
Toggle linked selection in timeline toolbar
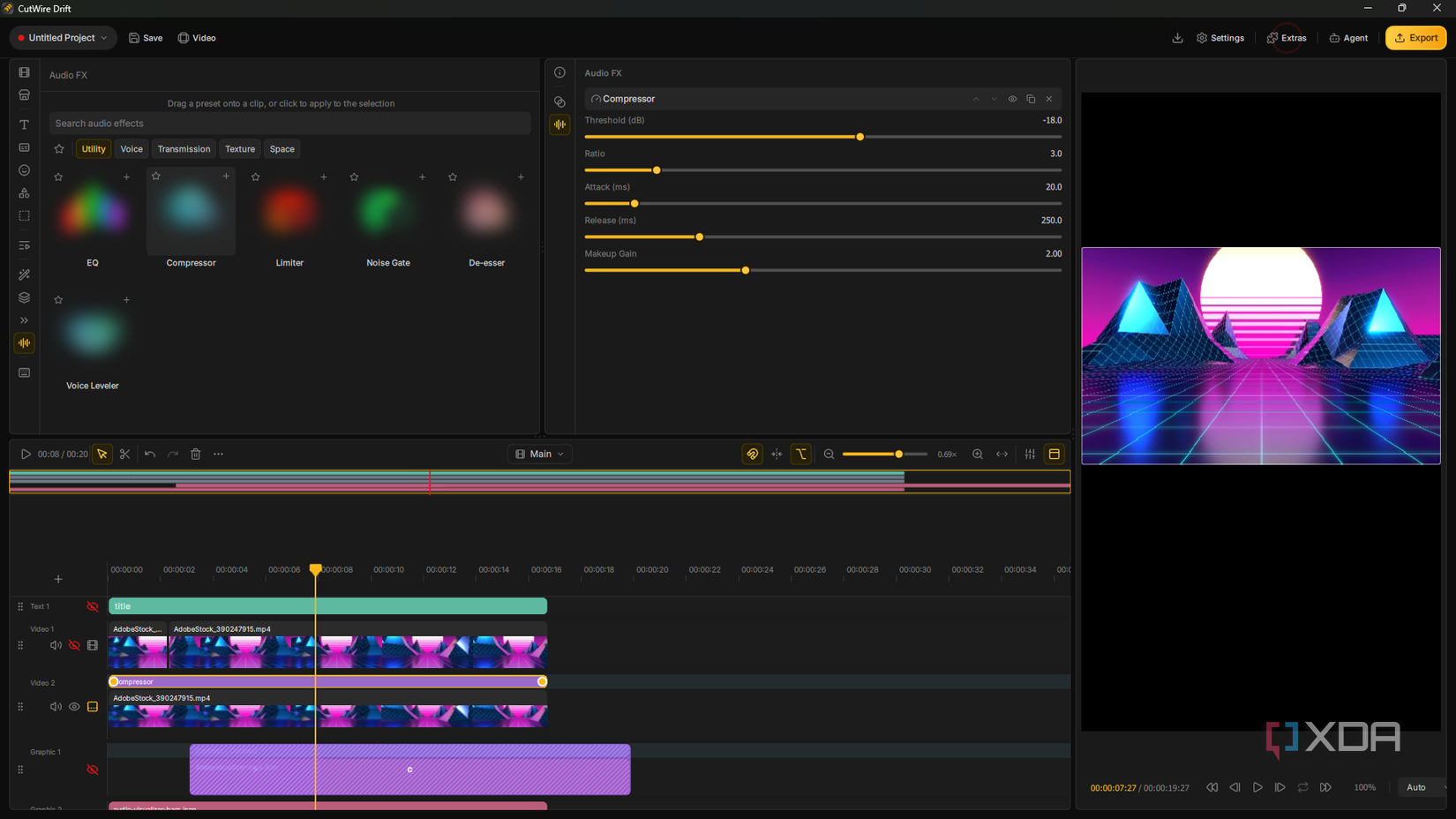pos(753,454)
